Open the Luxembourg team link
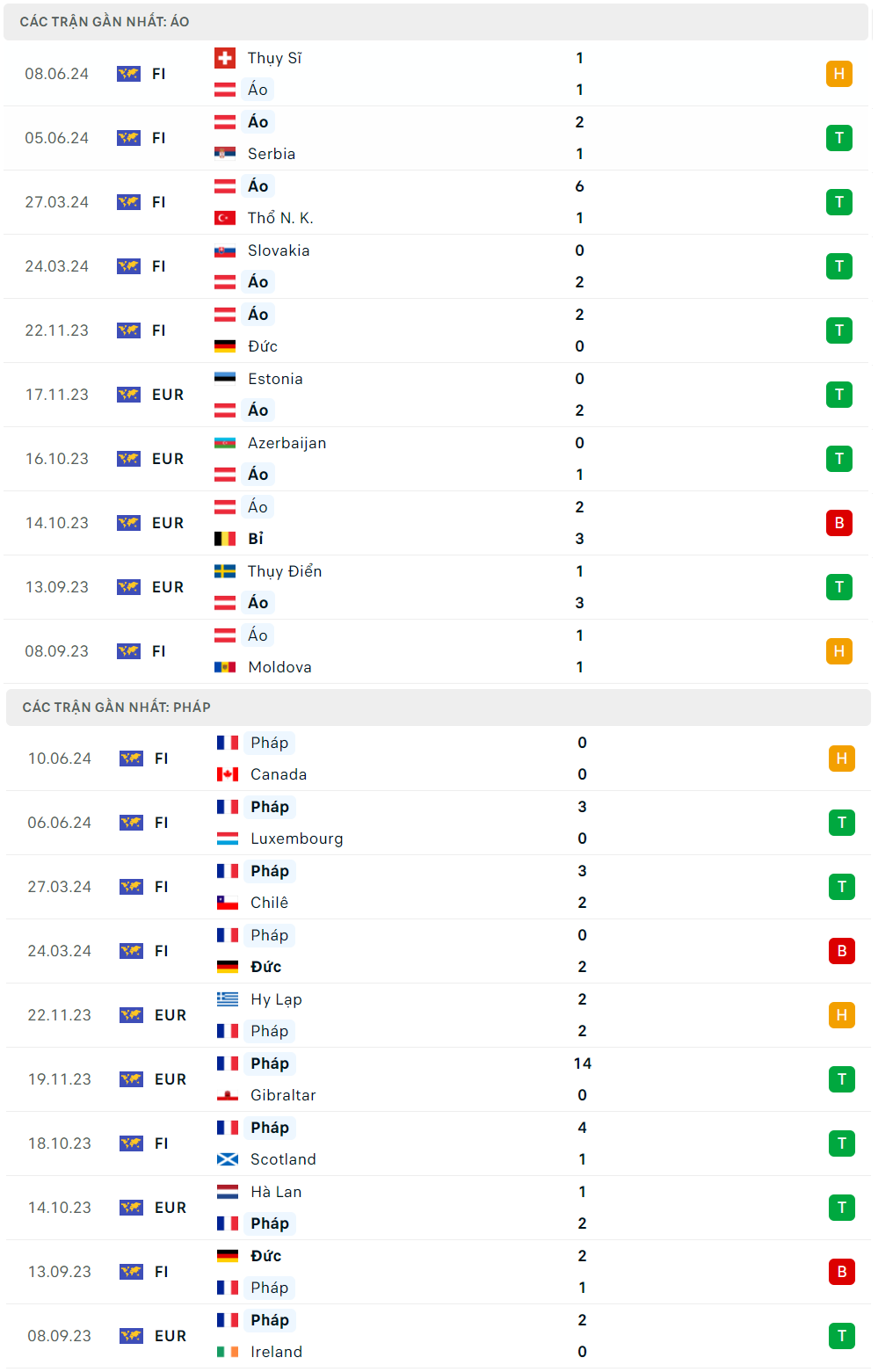Viewport: 878px width, 1372px height. point(296,838)
